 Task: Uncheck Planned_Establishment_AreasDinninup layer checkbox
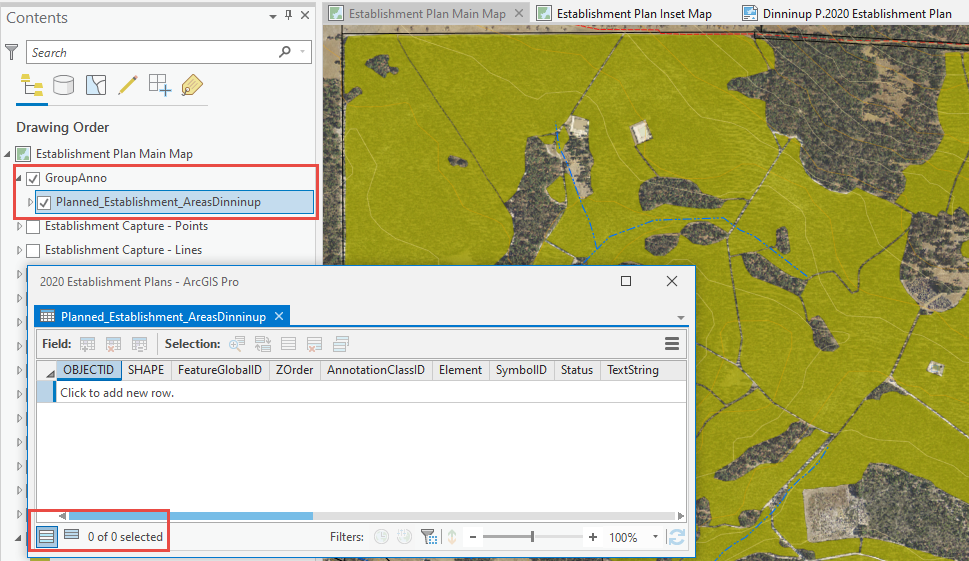[44, 203]
